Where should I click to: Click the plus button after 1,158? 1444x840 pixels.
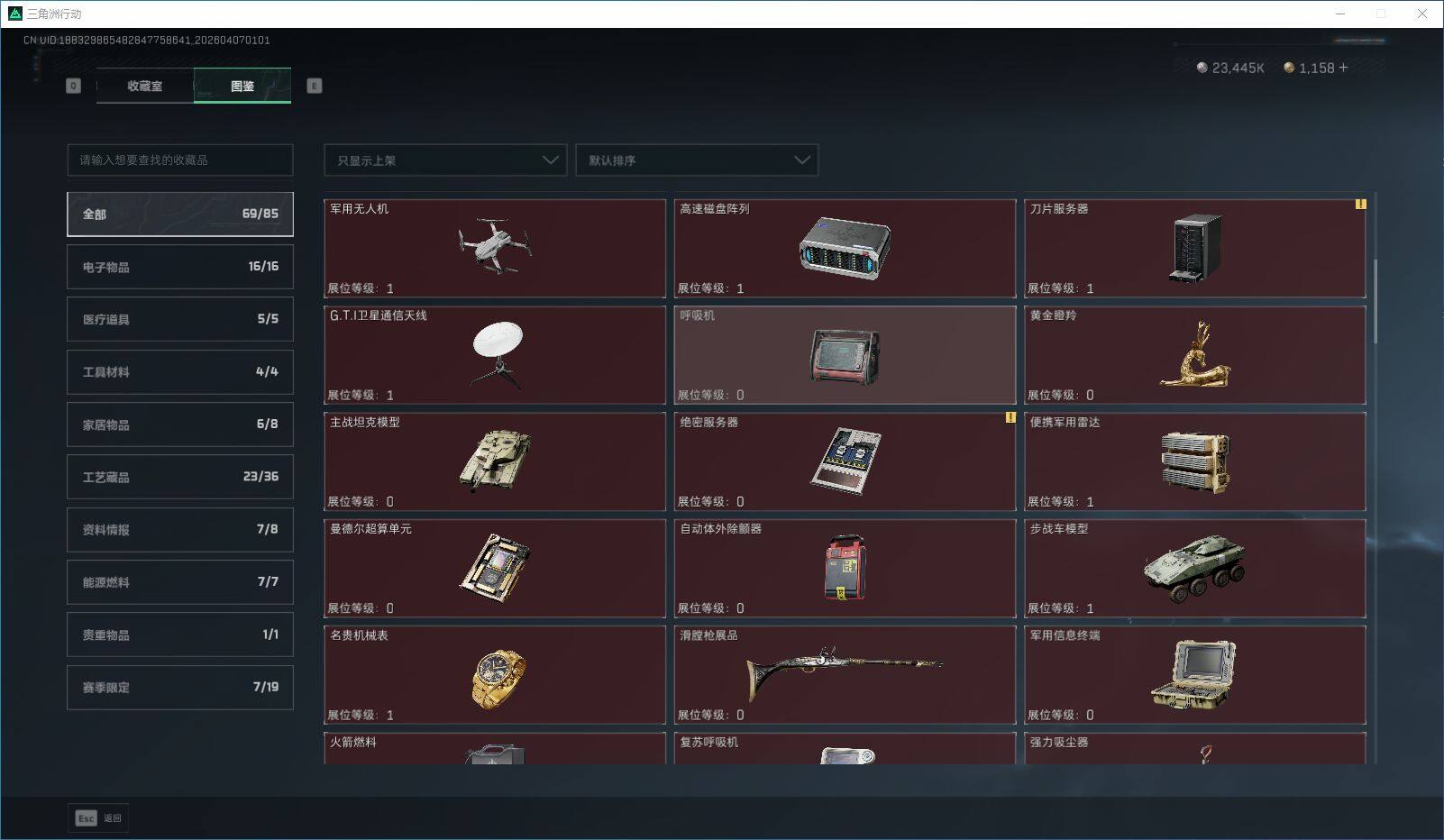tap(1343, 68)
